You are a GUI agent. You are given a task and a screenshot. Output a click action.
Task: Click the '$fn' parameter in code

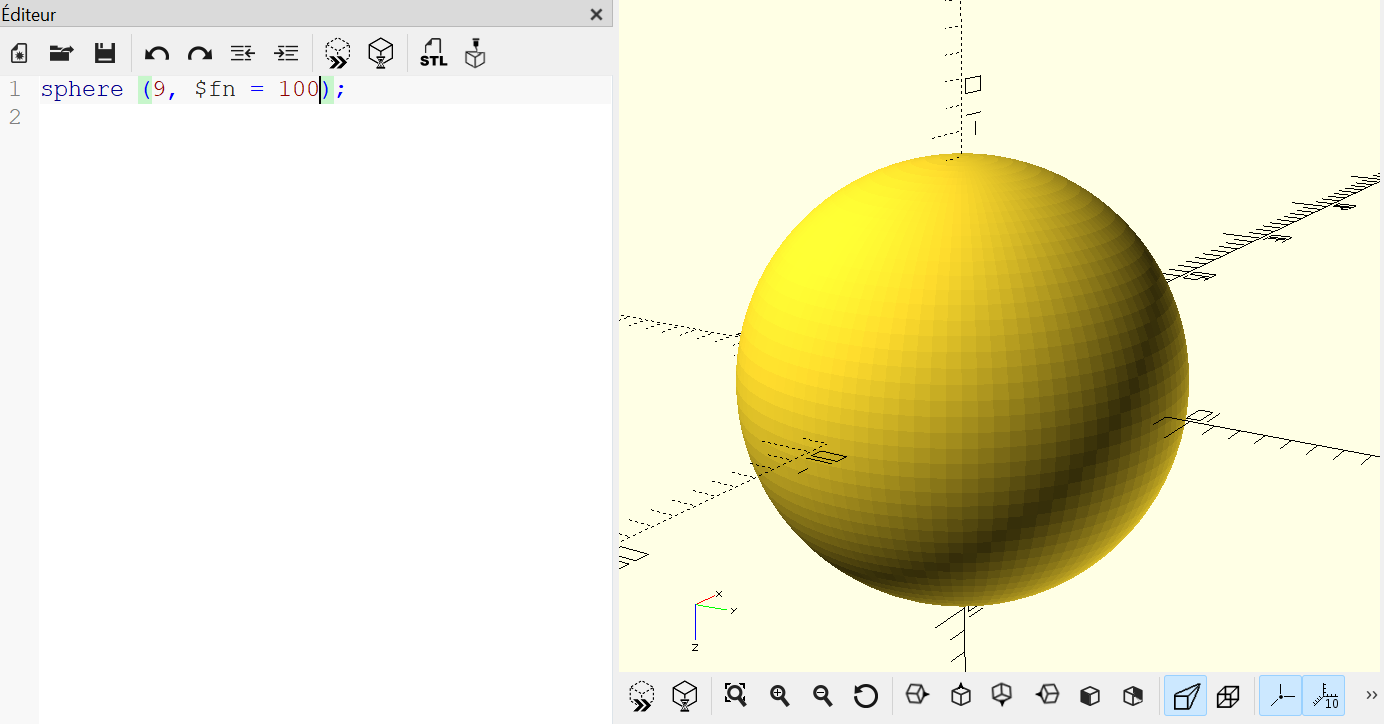[x=215, y=89]
